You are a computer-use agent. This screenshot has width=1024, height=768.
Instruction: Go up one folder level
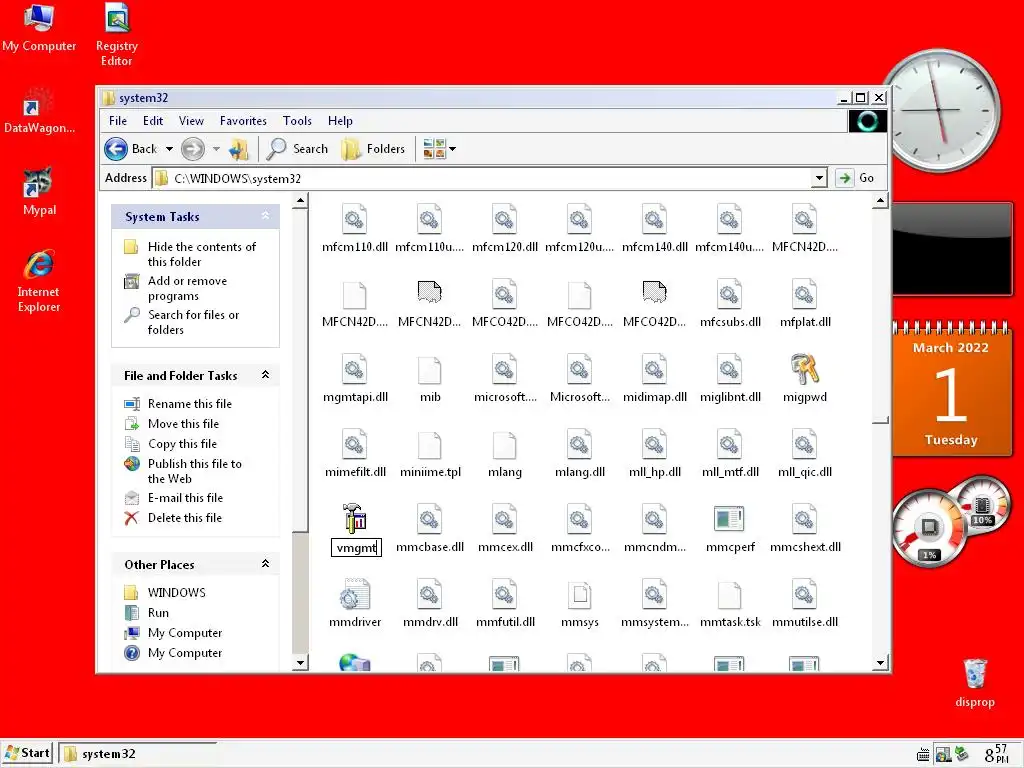[x=239, y=149]
